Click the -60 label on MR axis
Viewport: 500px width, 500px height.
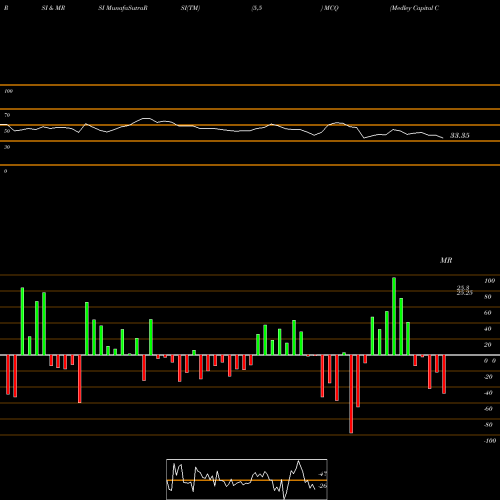point(488,409)
